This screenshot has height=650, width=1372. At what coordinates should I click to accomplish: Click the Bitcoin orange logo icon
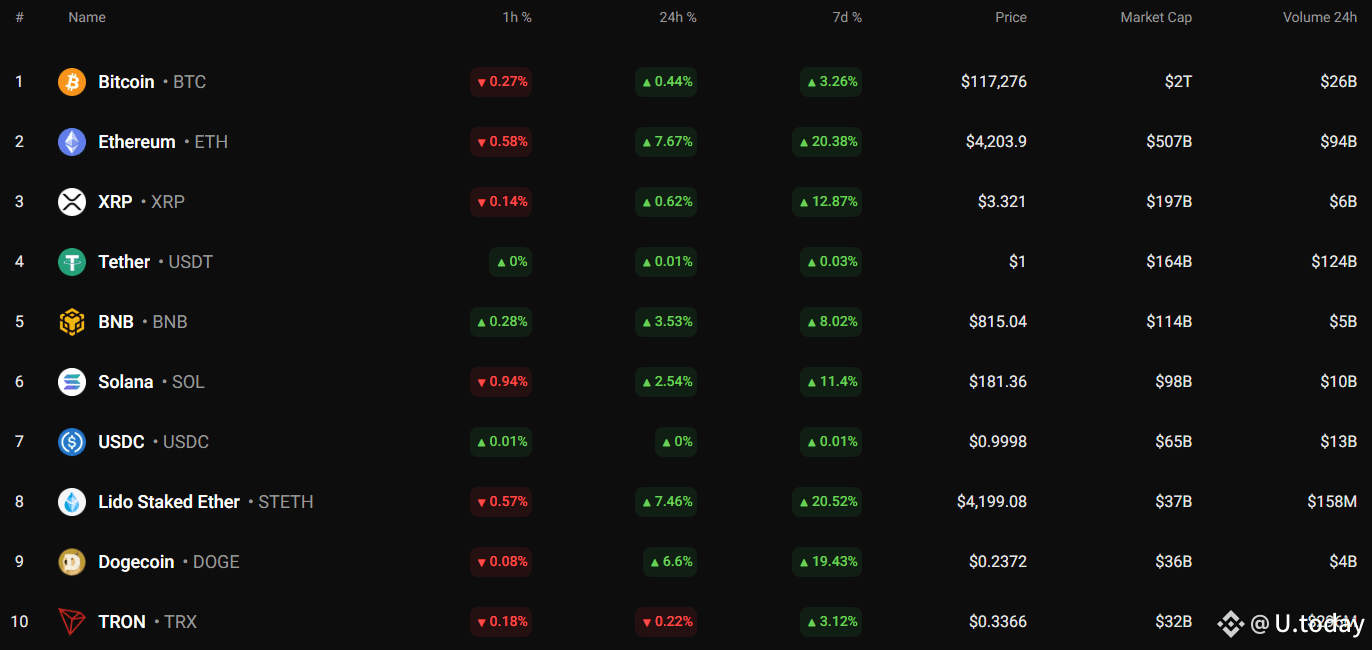click(72, 82)
